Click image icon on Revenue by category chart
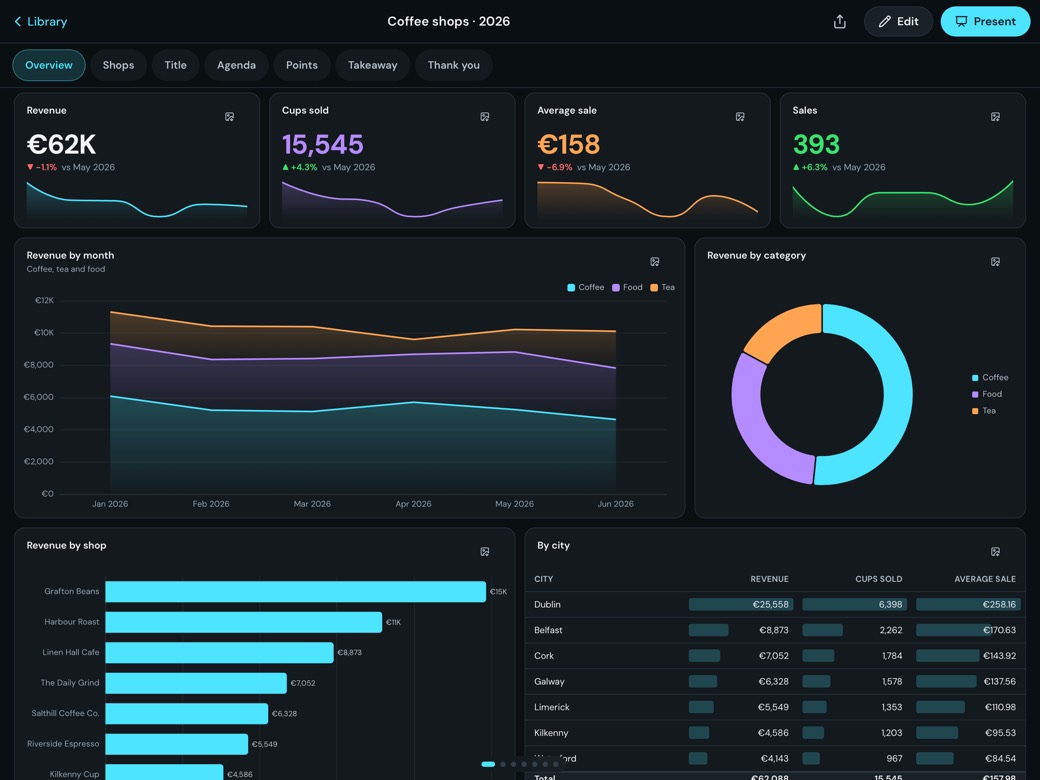 [996, 262]
